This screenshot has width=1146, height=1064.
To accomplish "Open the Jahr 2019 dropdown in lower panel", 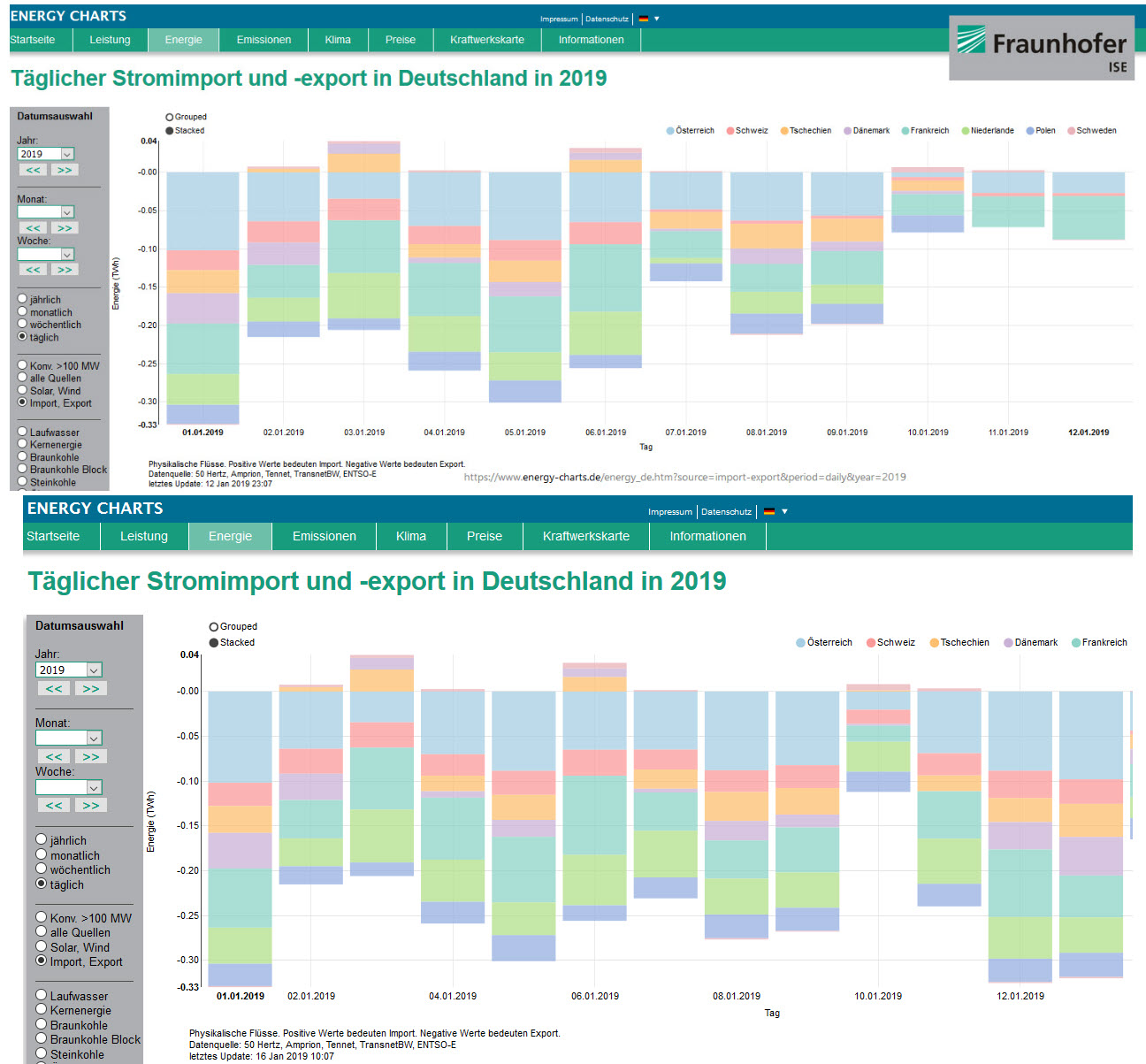I will 70,670.
